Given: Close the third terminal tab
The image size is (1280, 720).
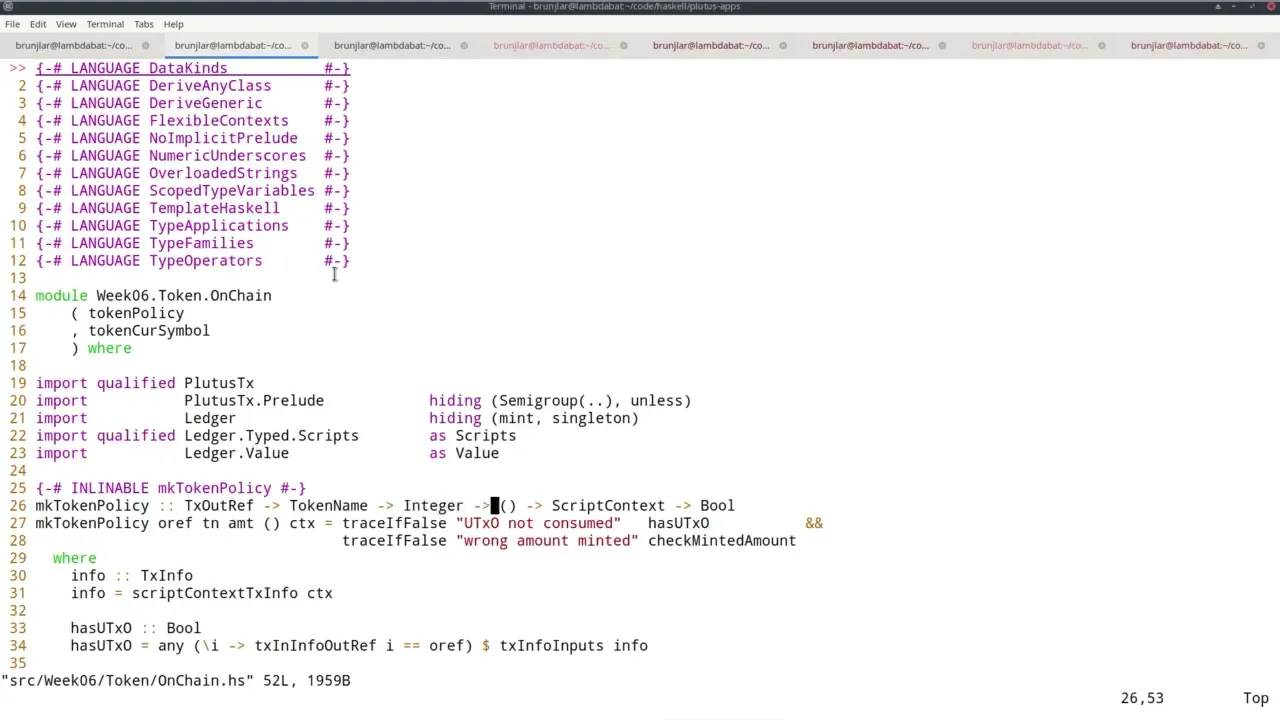Looking at the screenshot, I should (x=464, y=45).
